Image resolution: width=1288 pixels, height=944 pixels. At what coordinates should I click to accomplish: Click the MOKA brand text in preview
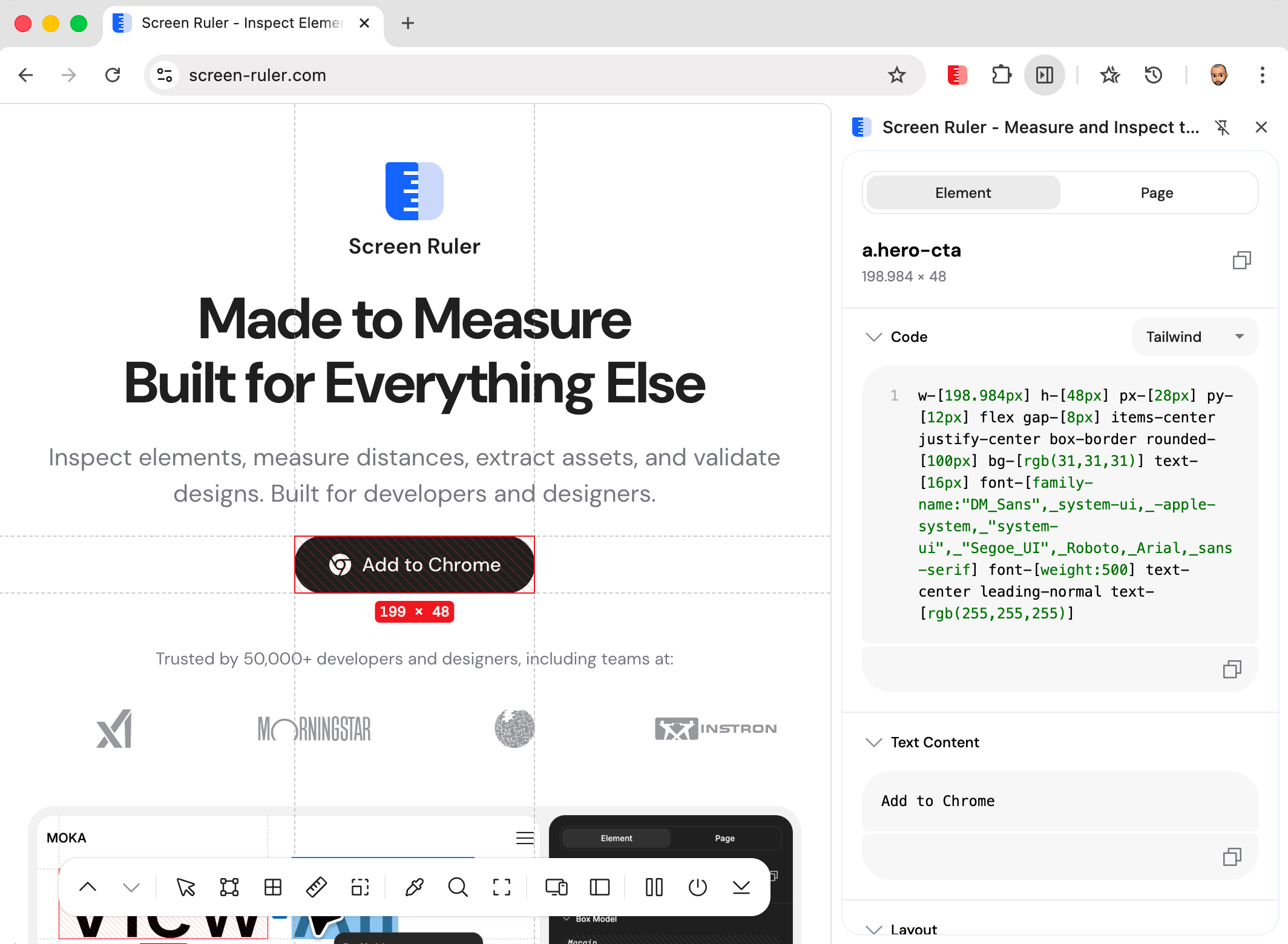tap(67, 837)
